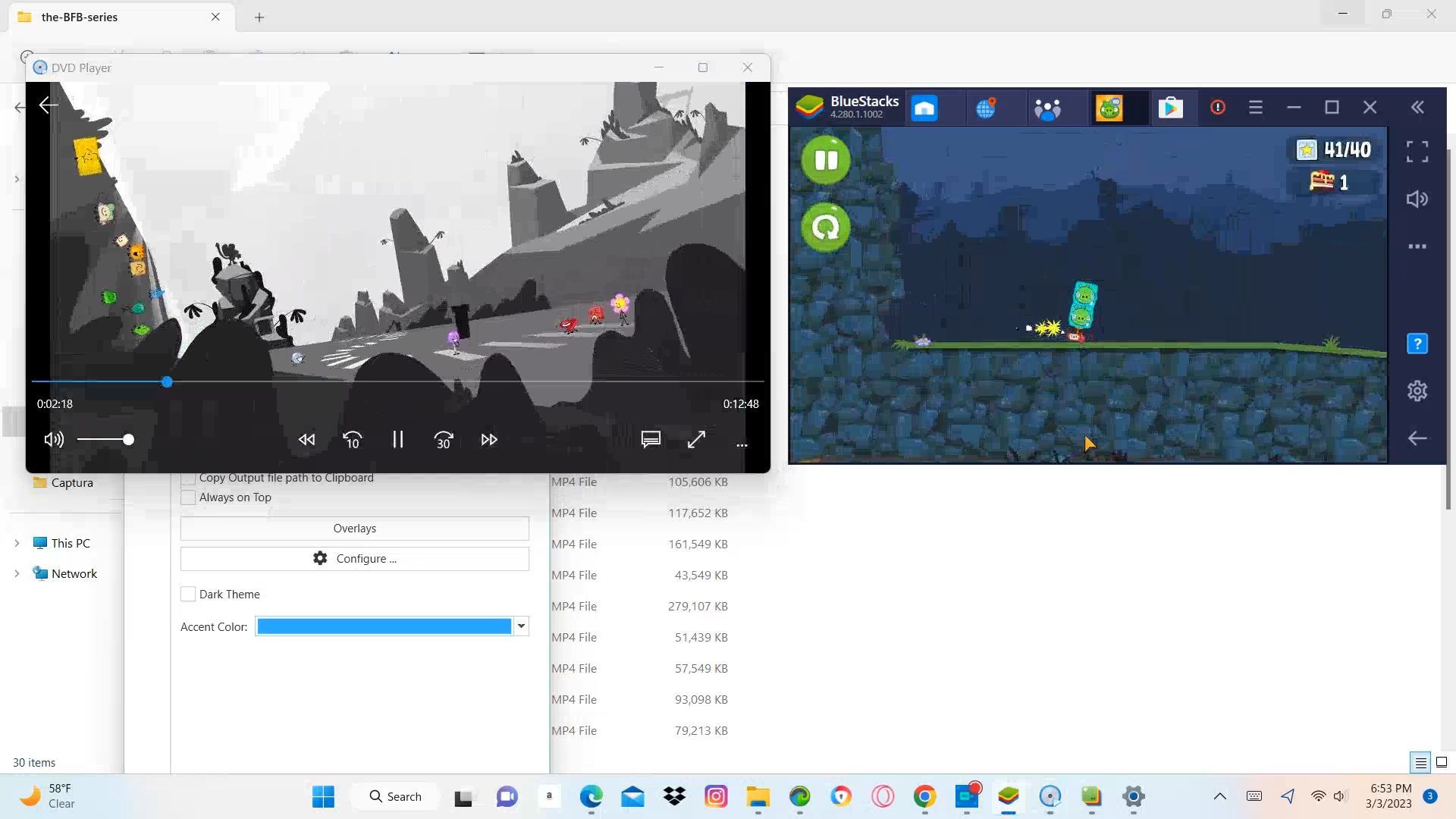Open the BlueStacks hamburger menu
This screenshot has width=1456, height=819.
[1256, 108]
